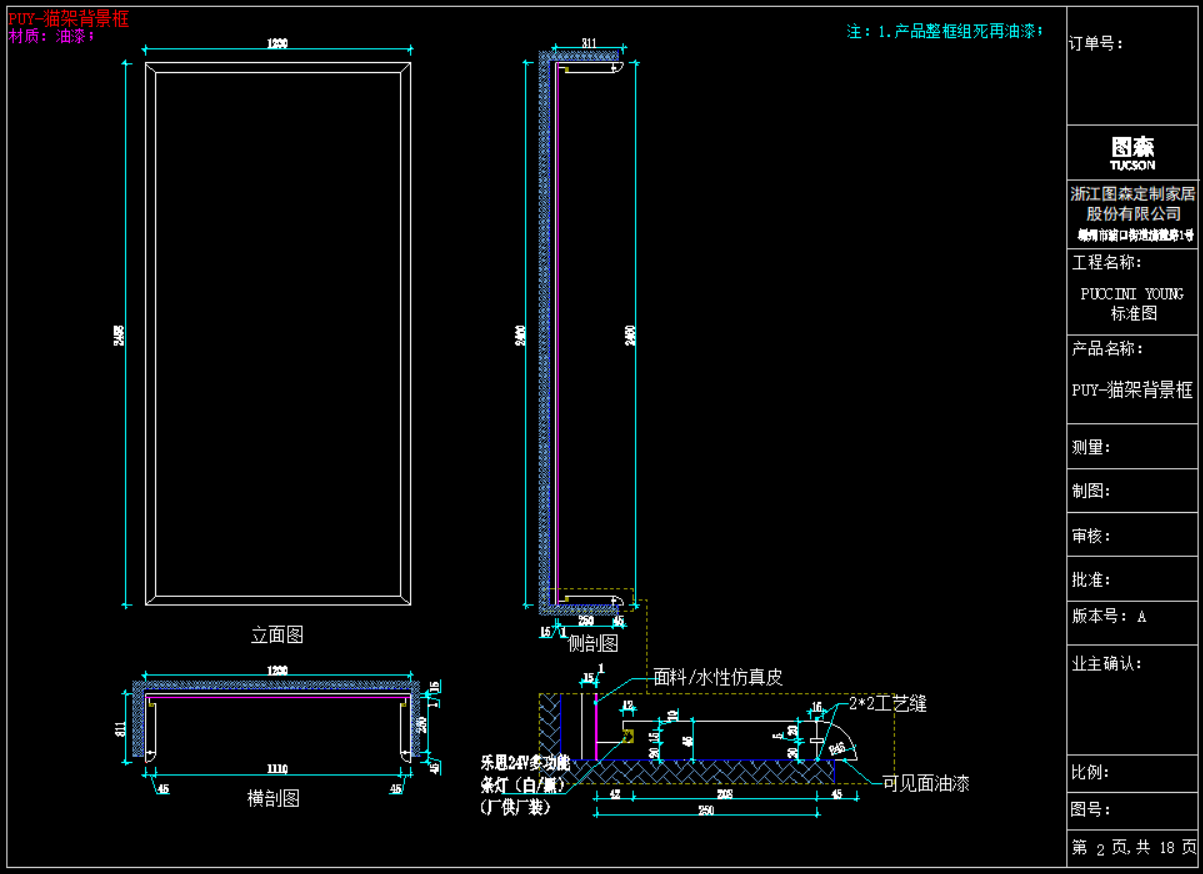Select the magenta 材质: 油漆 label
1203x874 pixels.
[52, 36]
